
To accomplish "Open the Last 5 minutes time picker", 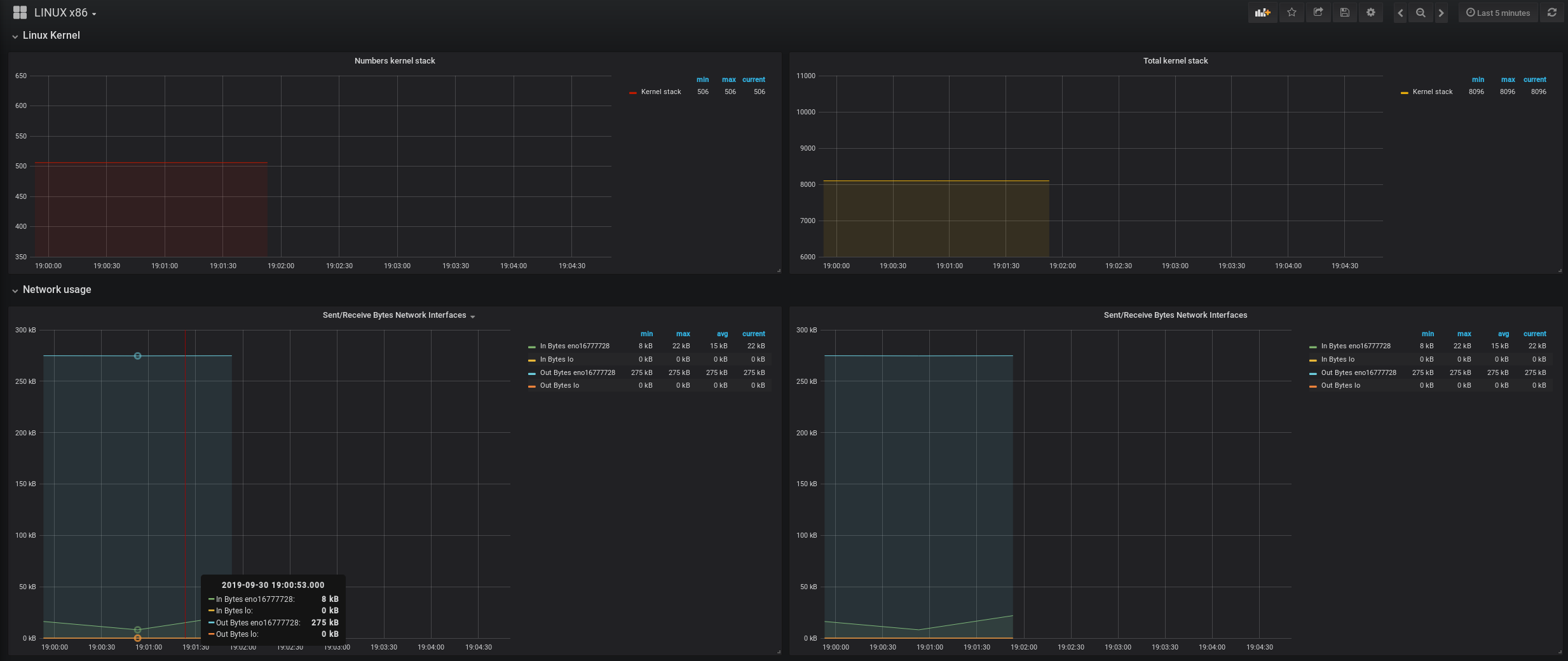I will coord(1498,13).
